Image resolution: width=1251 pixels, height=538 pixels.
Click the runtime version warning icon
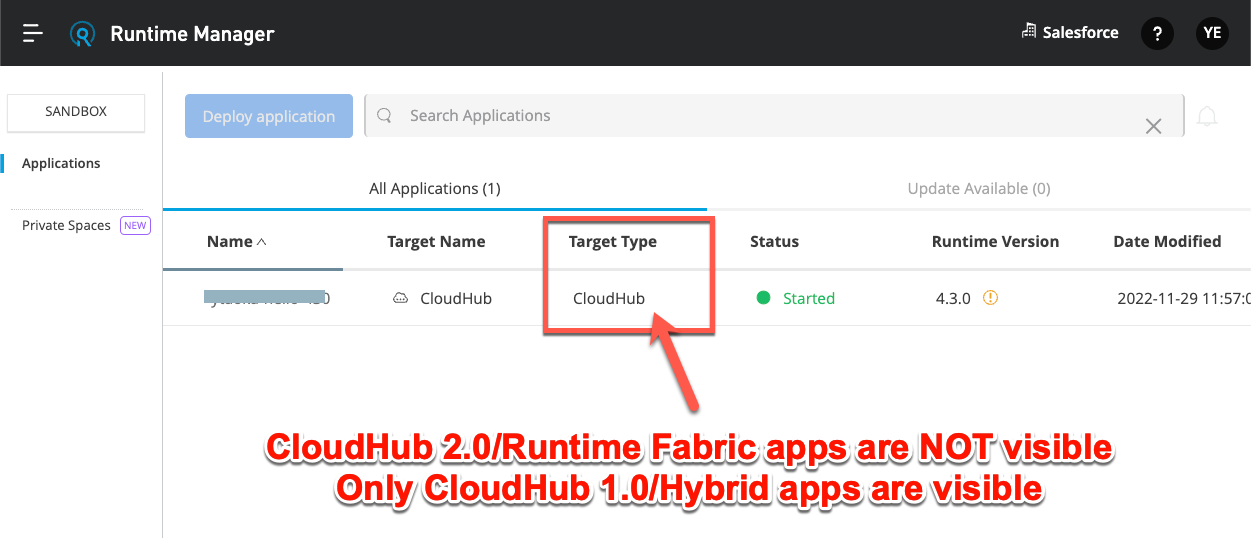990,298
